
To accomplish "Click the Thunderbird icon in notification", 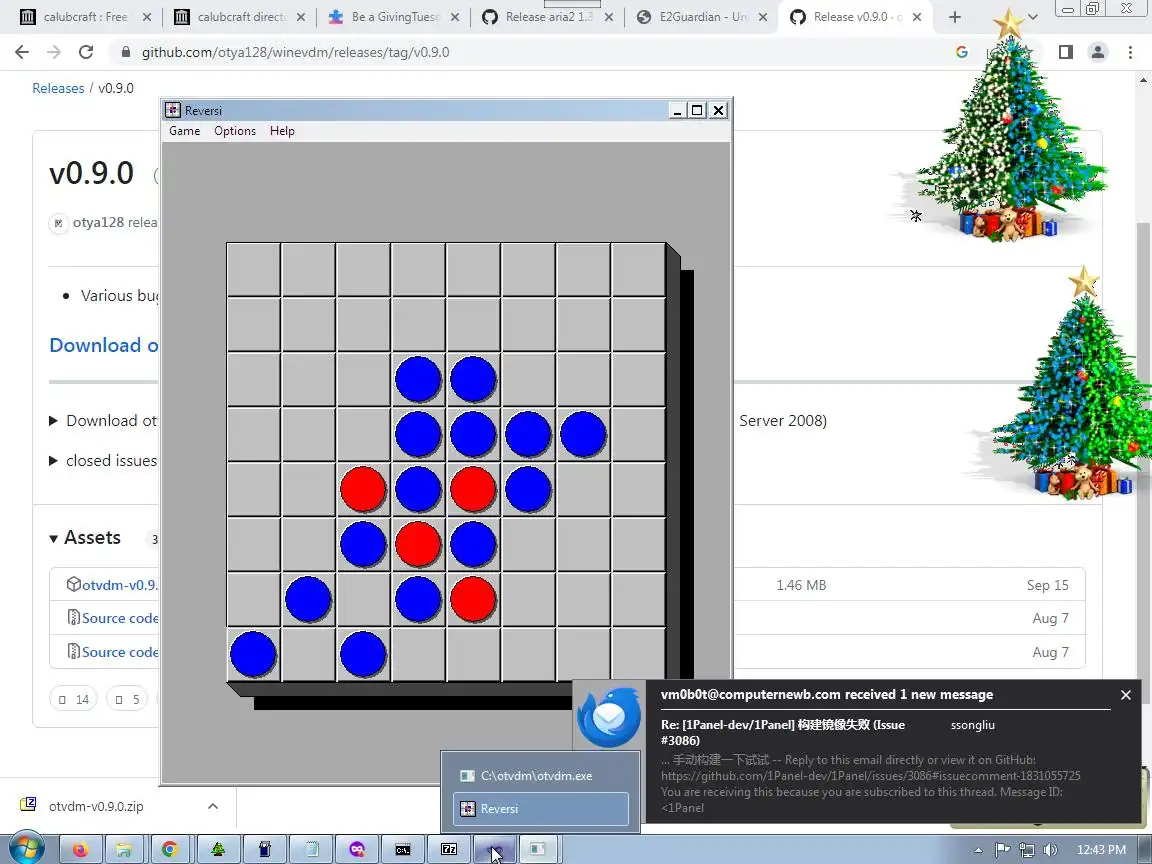I will [609, 717].
